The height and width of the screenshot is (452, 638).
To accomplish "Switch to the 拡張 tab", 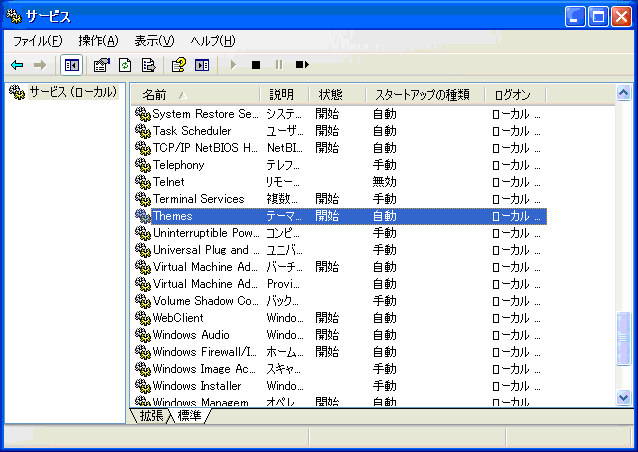I will 151,415.
